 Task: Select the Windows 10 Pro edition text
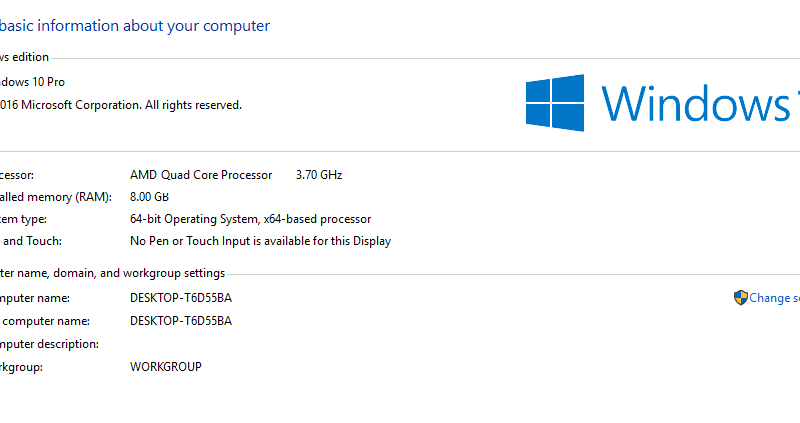click(x=32, y=82)
